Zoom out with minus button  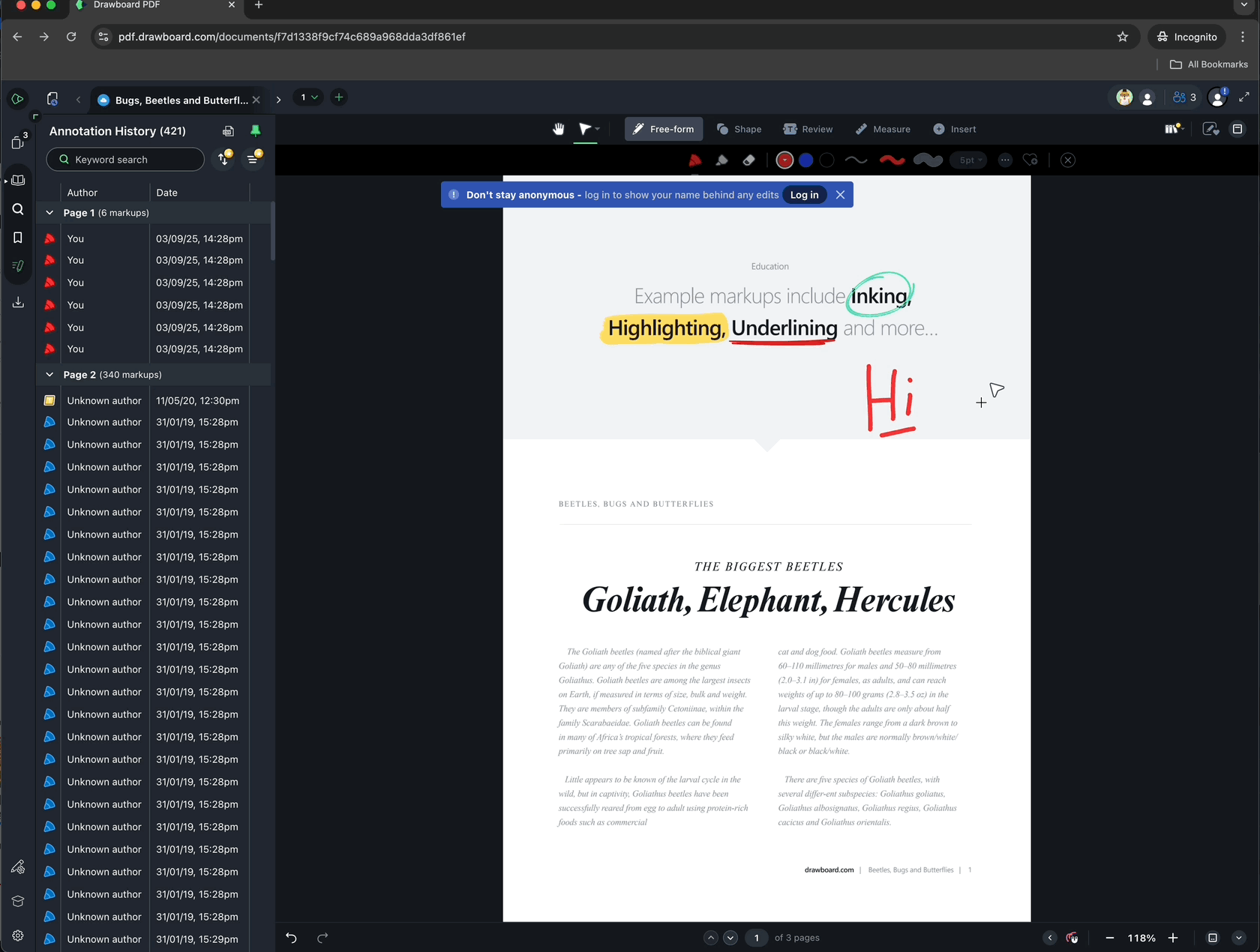point(1110,938)
